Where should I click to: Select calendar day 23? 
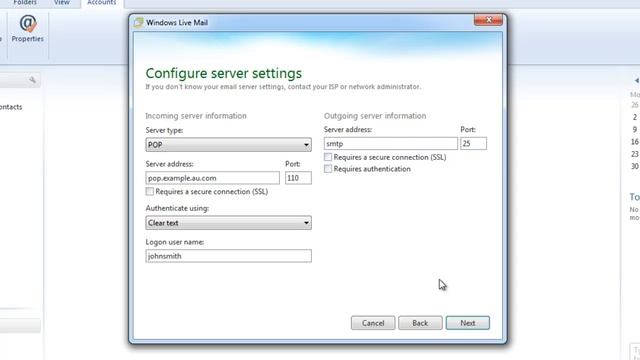tap(634, 154)
